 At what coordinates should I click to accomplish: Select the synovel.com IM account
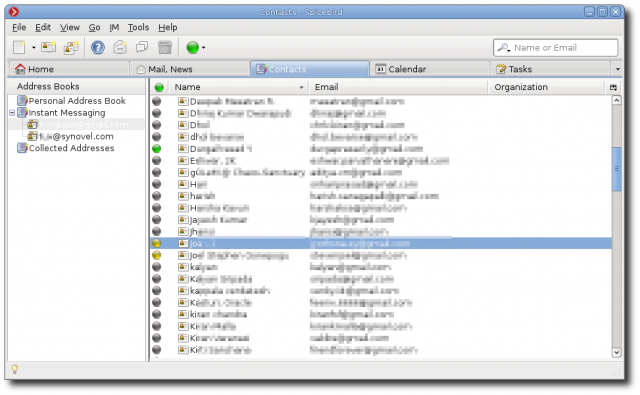(76, 136)
